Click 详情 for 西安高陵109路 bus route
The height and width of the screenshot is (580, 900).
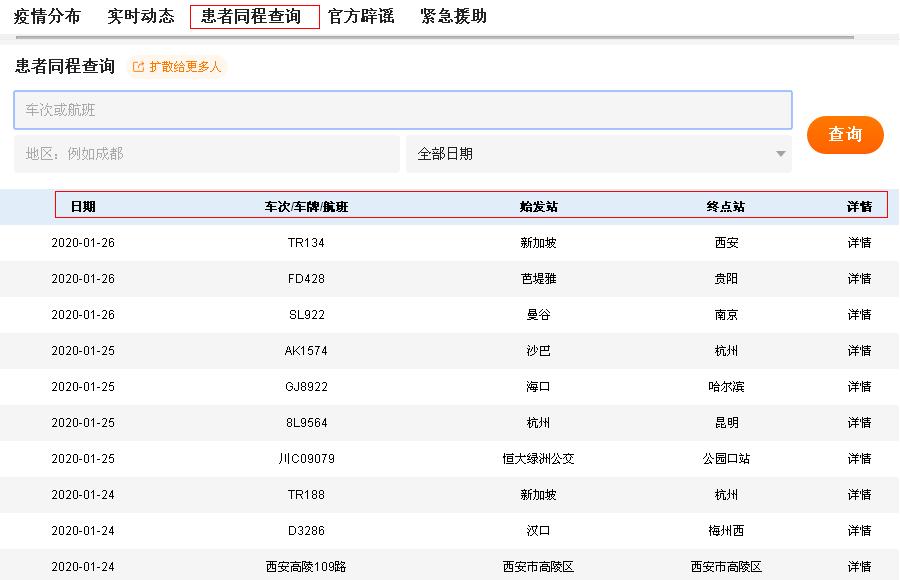click(858, 566)
